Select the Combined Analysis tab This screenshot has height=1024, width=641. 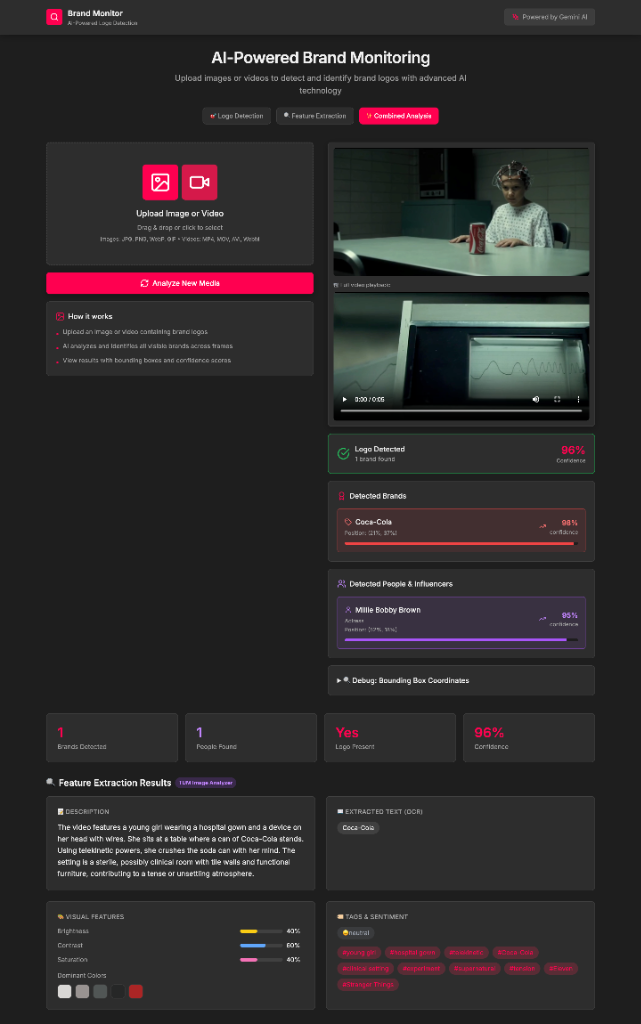[x=399, y=116]
